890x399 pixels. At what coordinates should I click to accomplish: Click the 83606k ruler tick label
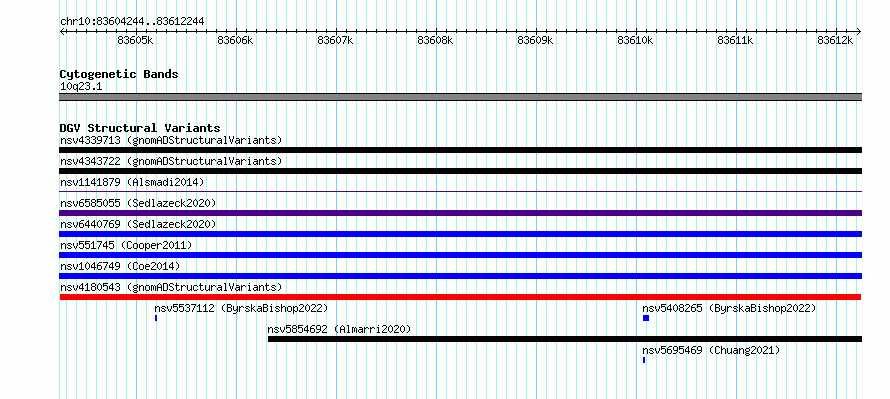[x=235, y=40]
